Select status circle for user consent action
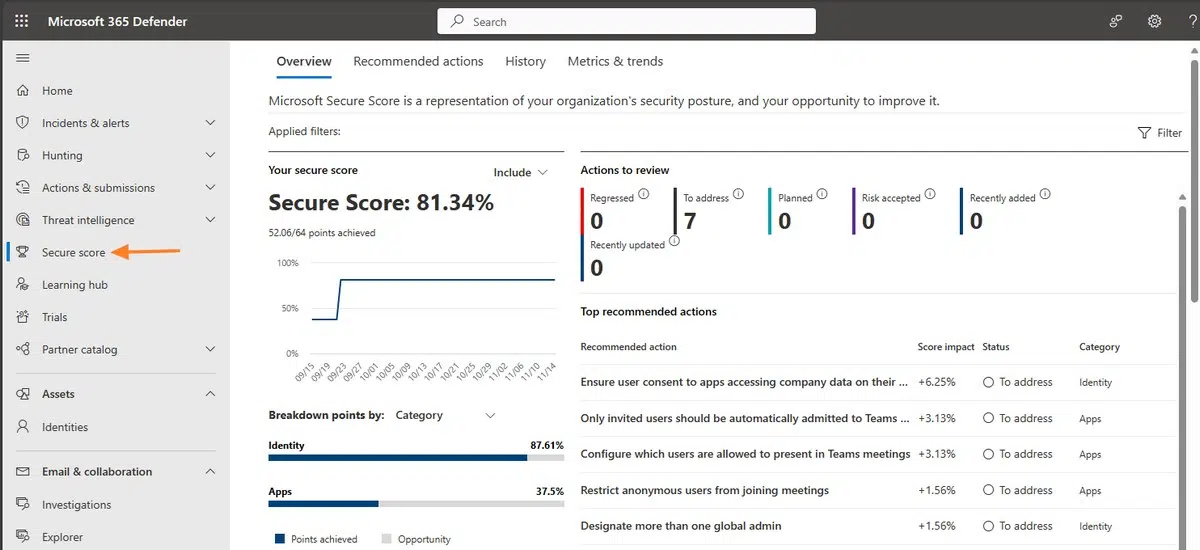Image resolution: width=1200 pixels, height=550 pixels. click(988, 382)
